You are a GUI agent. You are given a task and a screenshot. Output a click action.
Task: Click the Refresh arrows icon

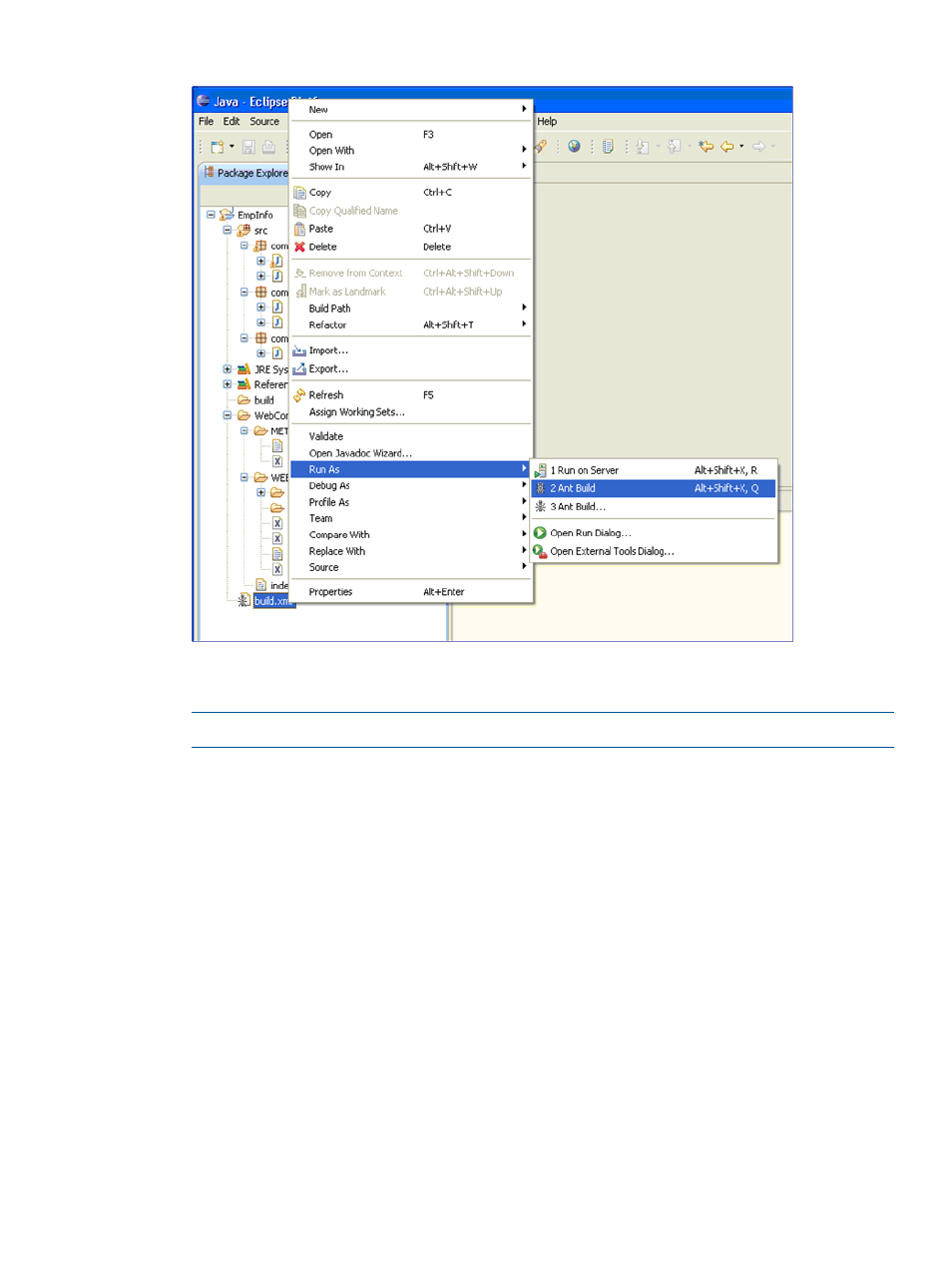299,395
